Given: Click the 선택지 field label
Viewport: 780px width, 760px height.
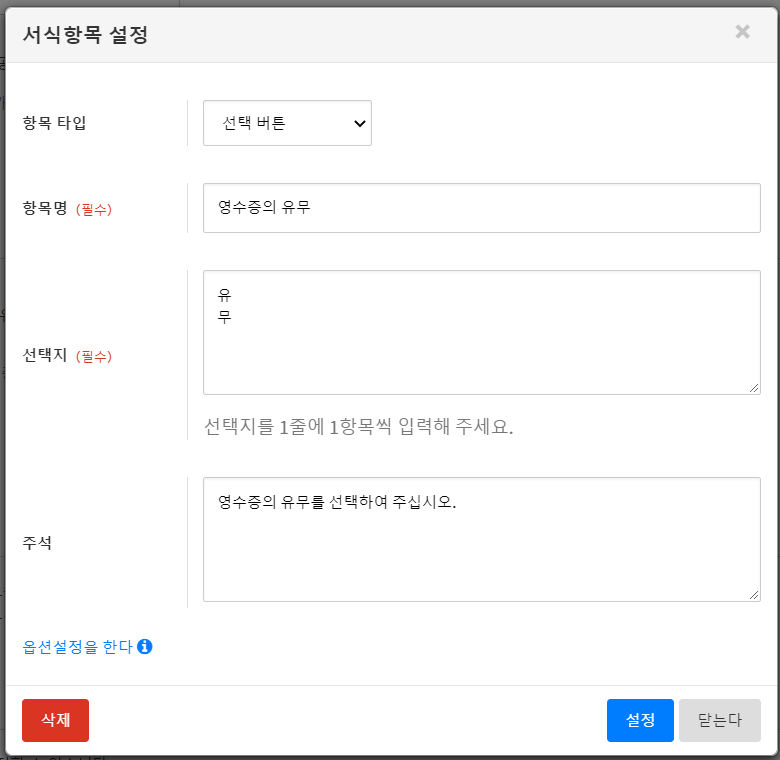Looking at the screenshot, I should coord(45,355).
